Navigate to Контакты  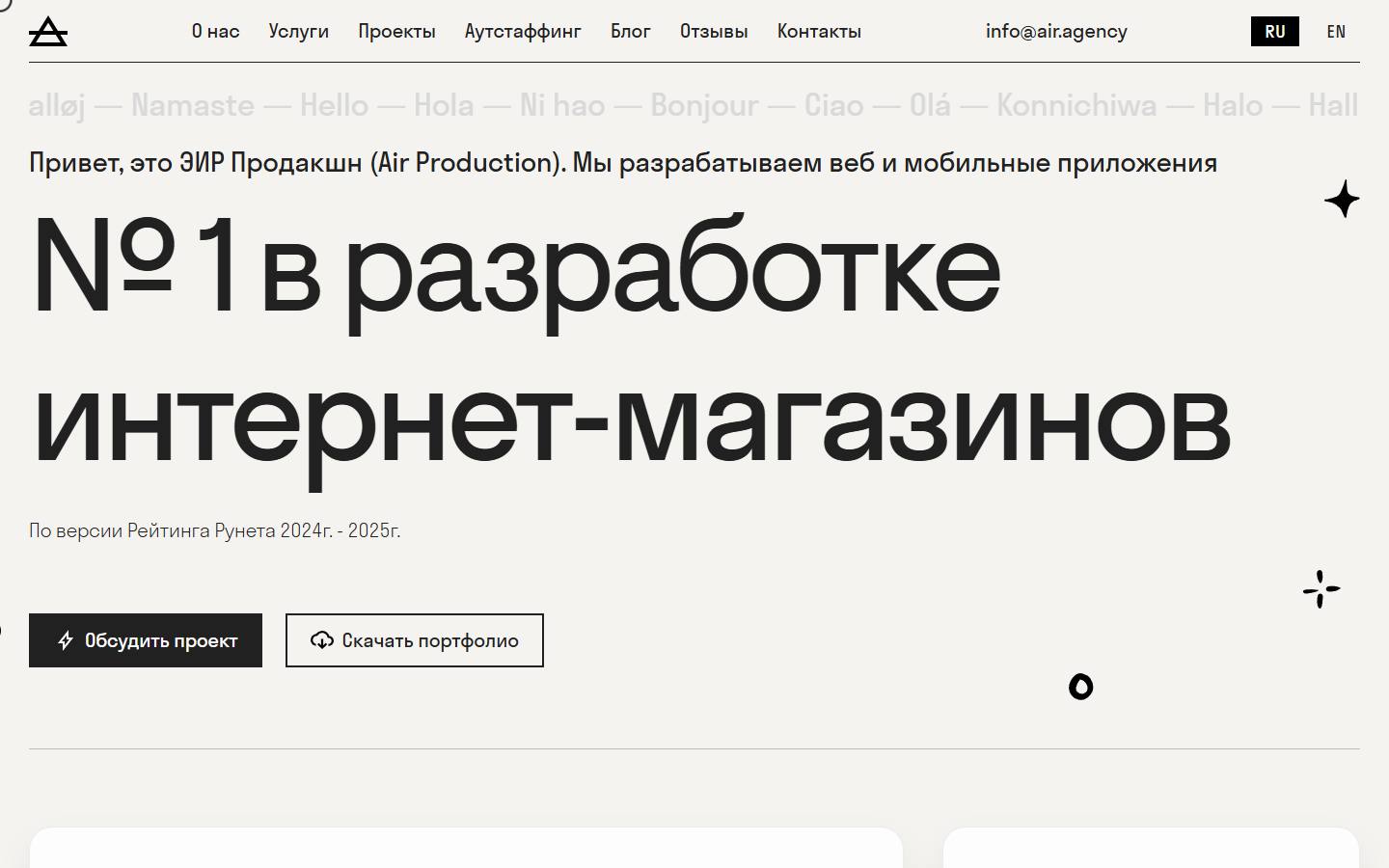pos(819,31)
